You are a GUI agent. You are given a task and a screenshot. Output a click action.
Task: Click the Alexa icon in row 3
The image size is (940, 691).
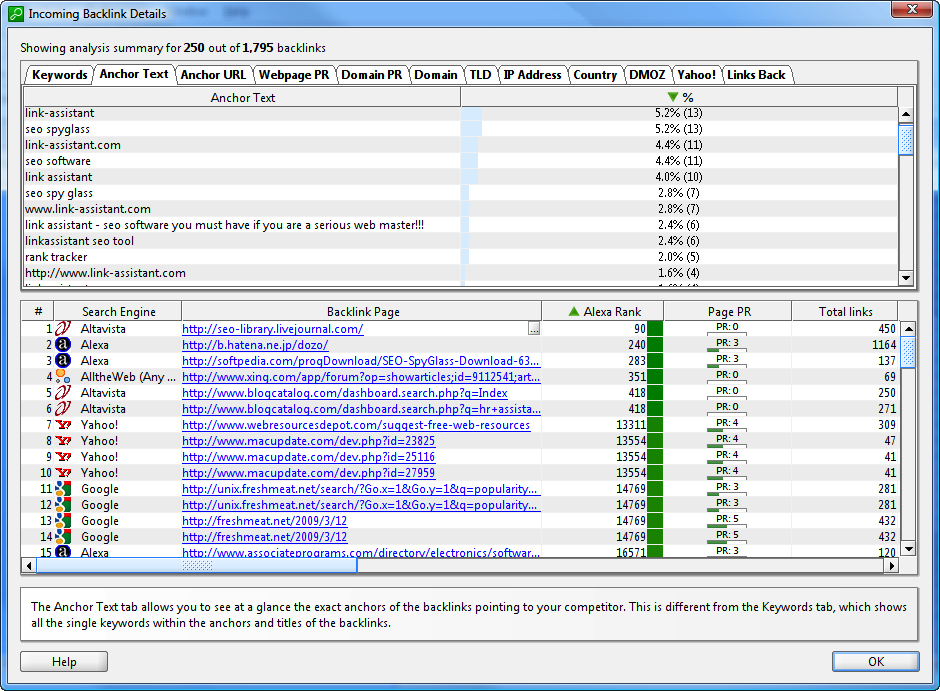tap(63, 361)
